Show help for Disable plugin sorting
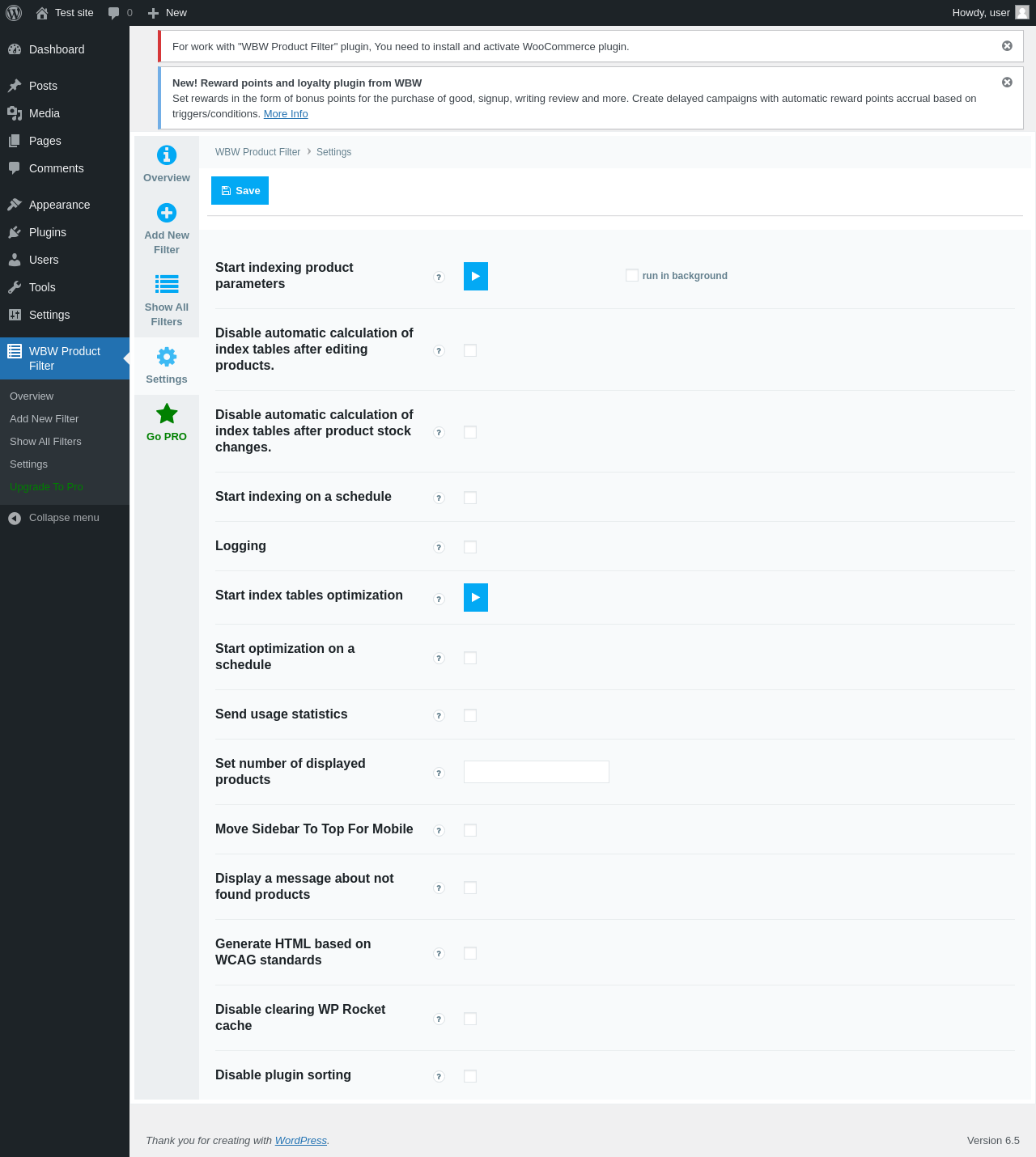The image size is (1036, 1157). (x=439, y=1077)
